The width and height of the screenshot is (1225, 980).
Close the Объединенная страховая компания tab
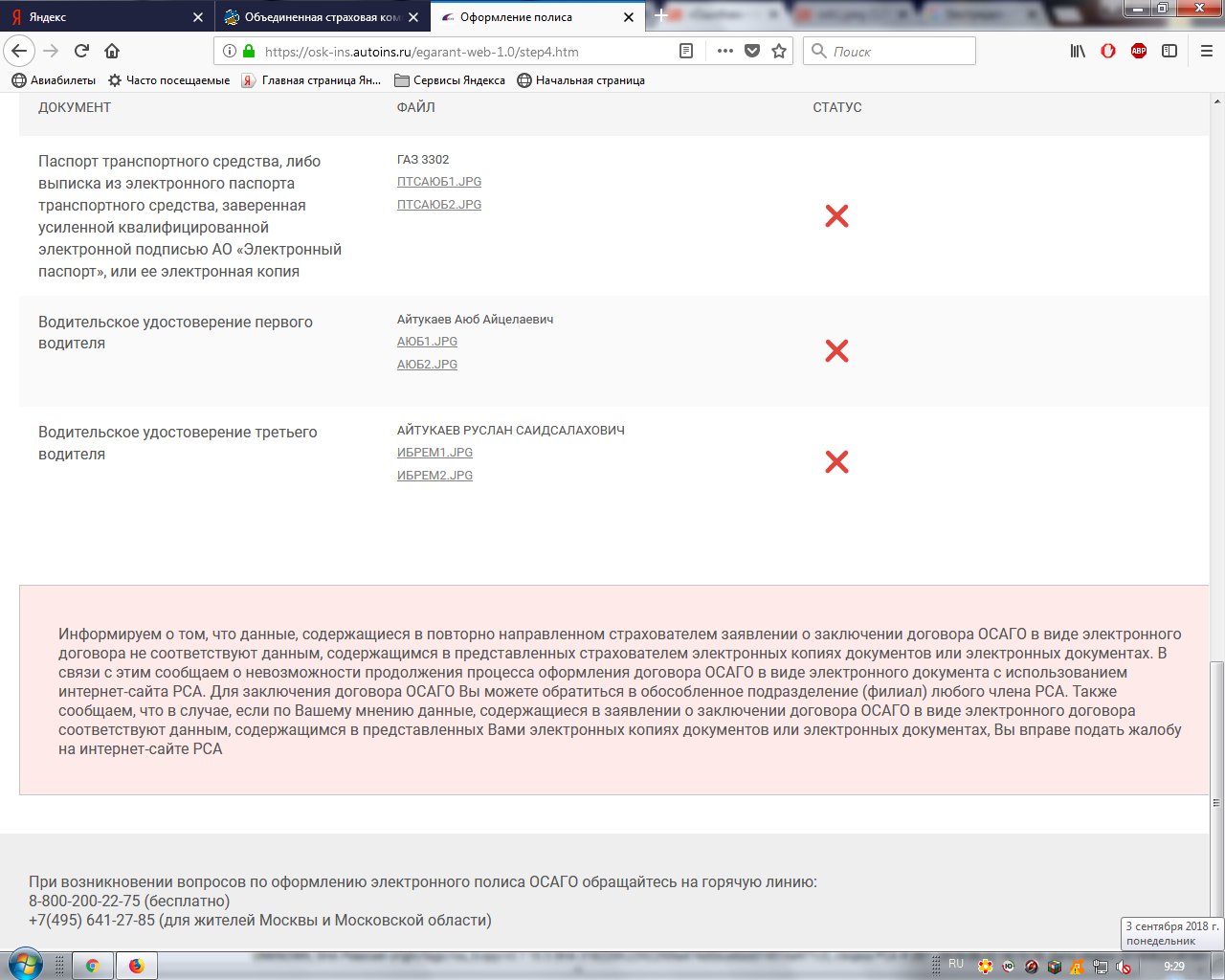pyautogui.click(x=413, y=17)
